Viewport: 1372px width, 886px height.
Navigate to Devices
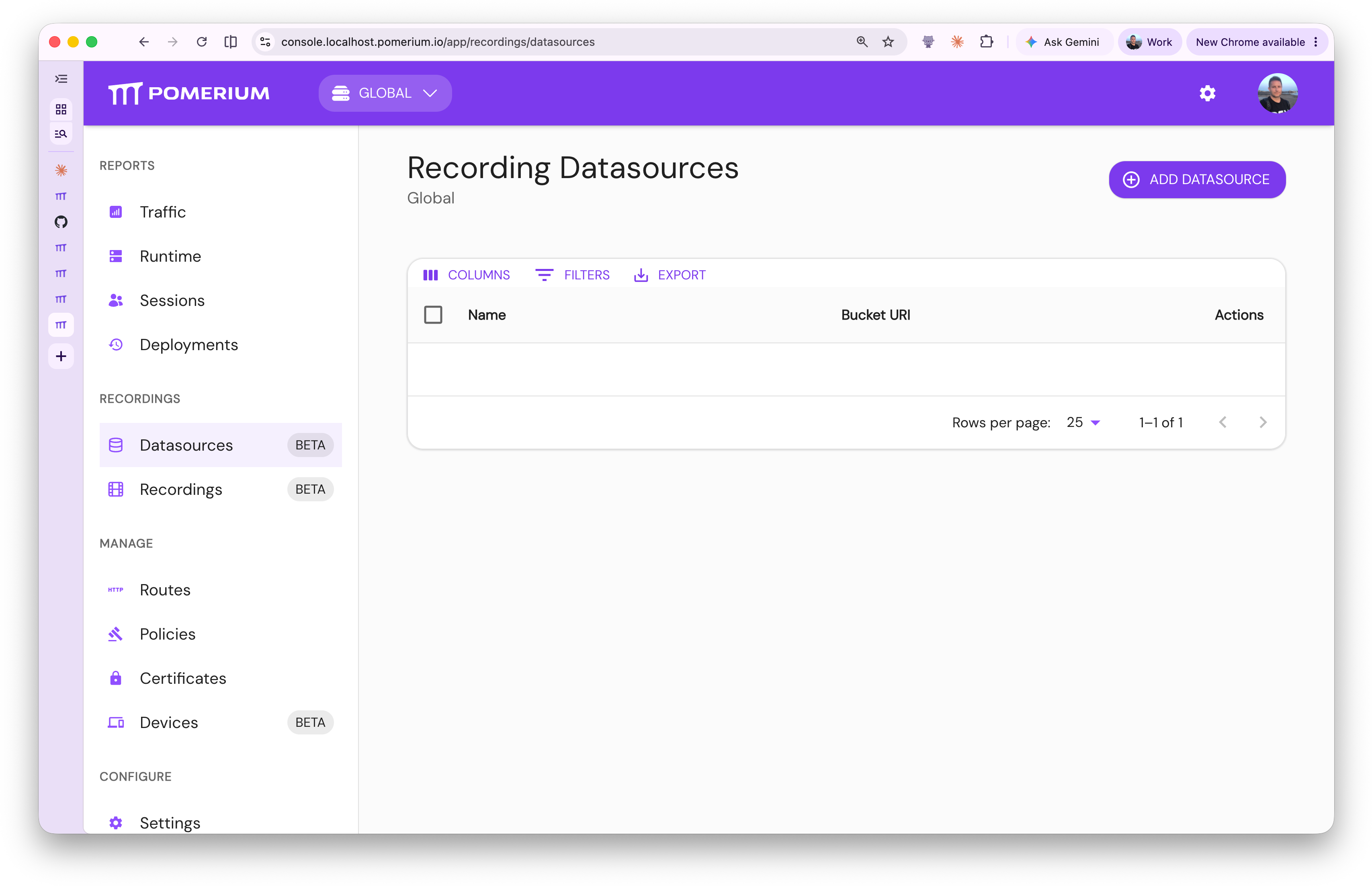tap(220, 723)
